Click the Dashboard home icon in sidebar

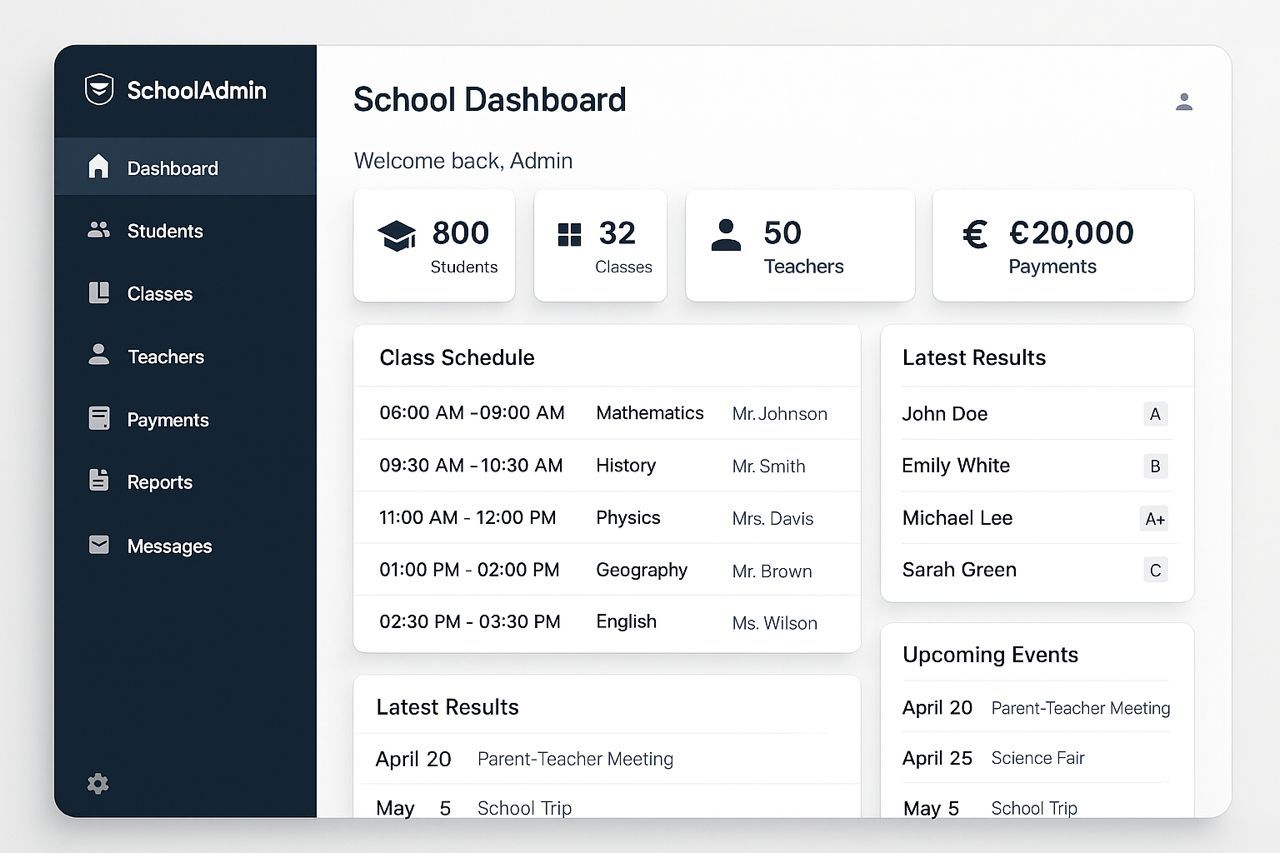point(98,166)
